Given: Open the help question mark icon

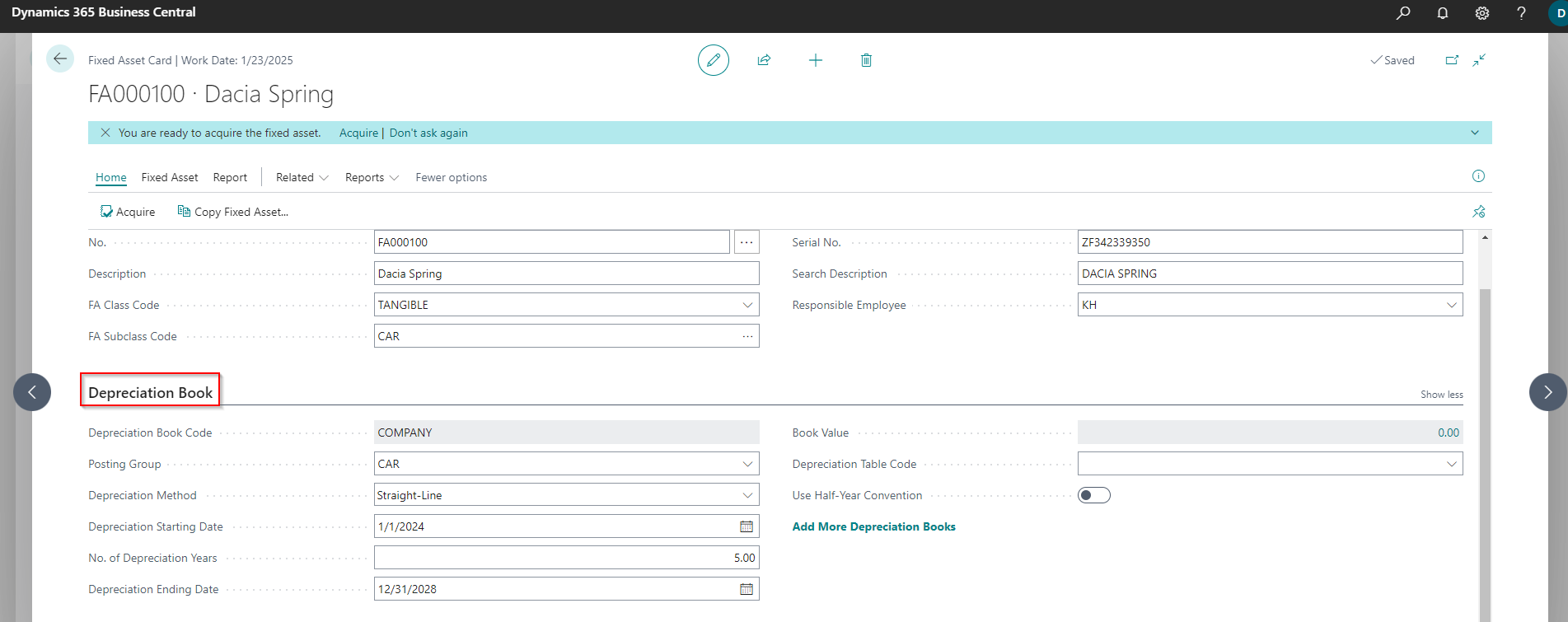Looking at the screenshot, I should click(1521, 12).
